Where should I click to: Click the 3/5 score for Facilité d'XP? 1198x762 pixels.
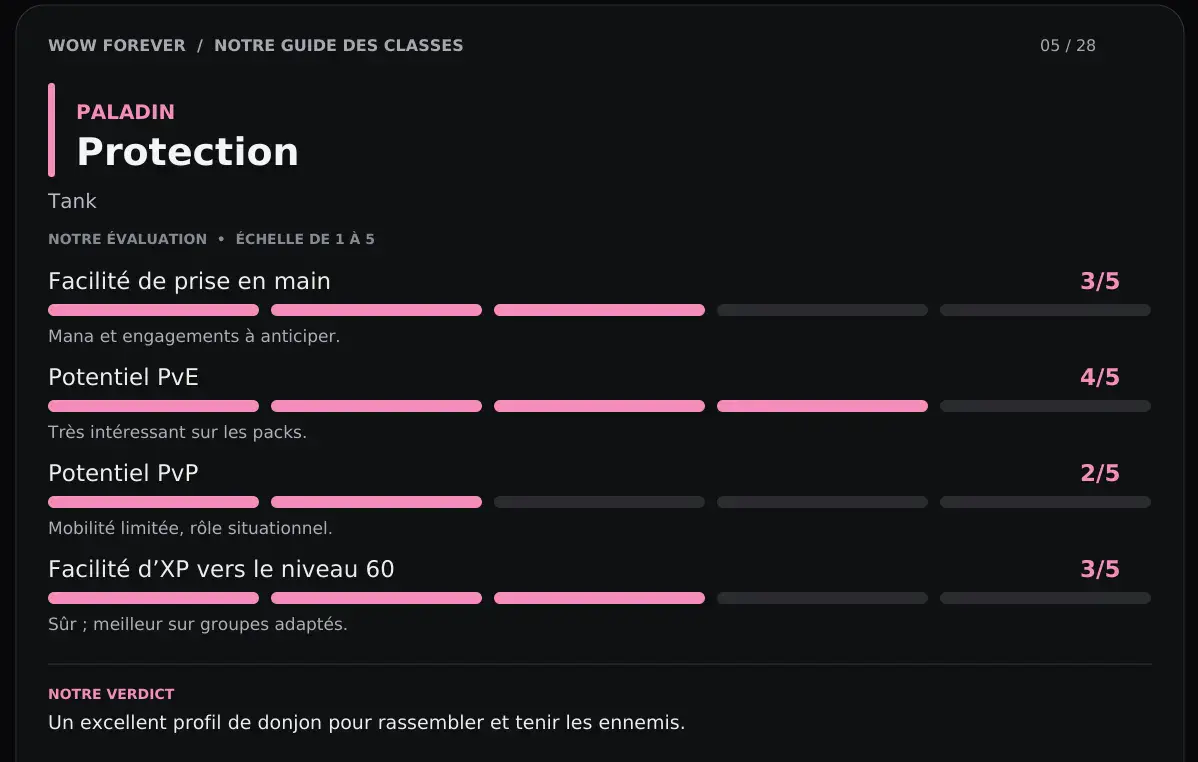coord(1099,569)
